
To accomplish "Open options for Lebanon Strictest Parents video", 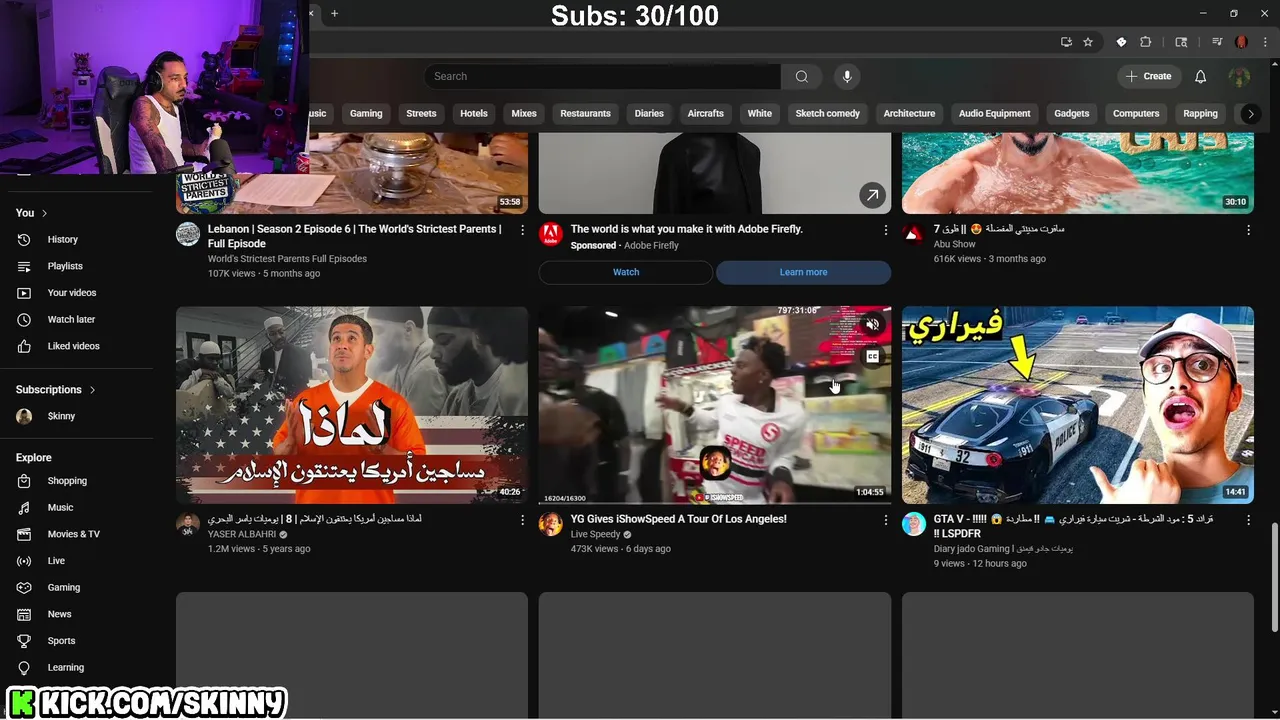I will (x=522, y=230).
